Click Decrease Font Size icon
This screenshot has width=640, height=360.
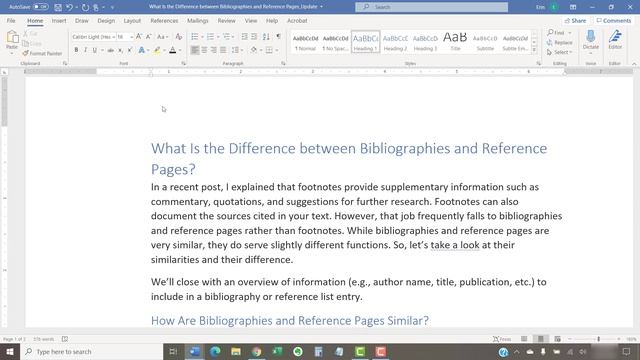149,37
